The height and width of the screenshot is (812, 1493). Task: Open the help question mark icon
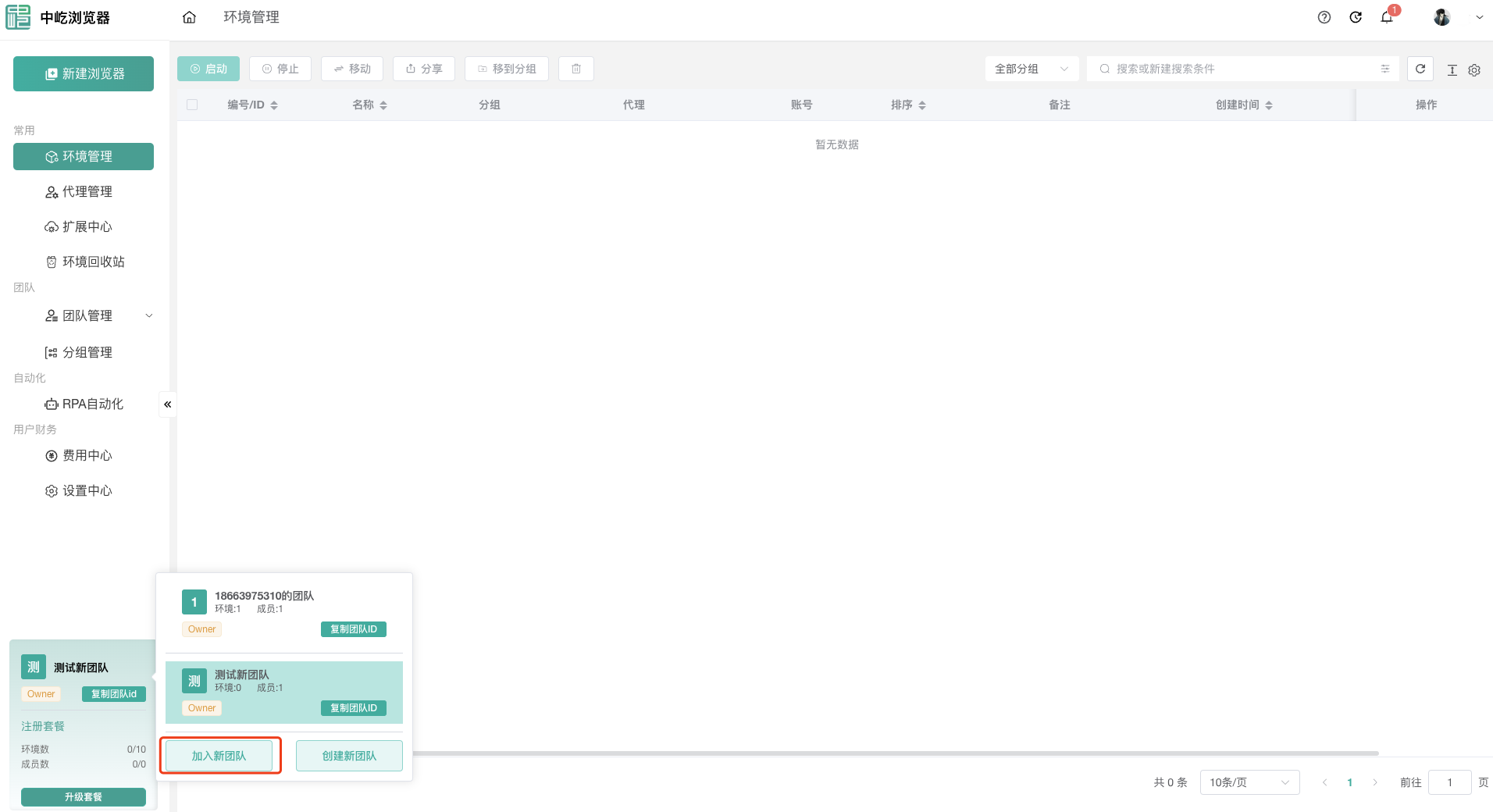tap(1324, 17)
